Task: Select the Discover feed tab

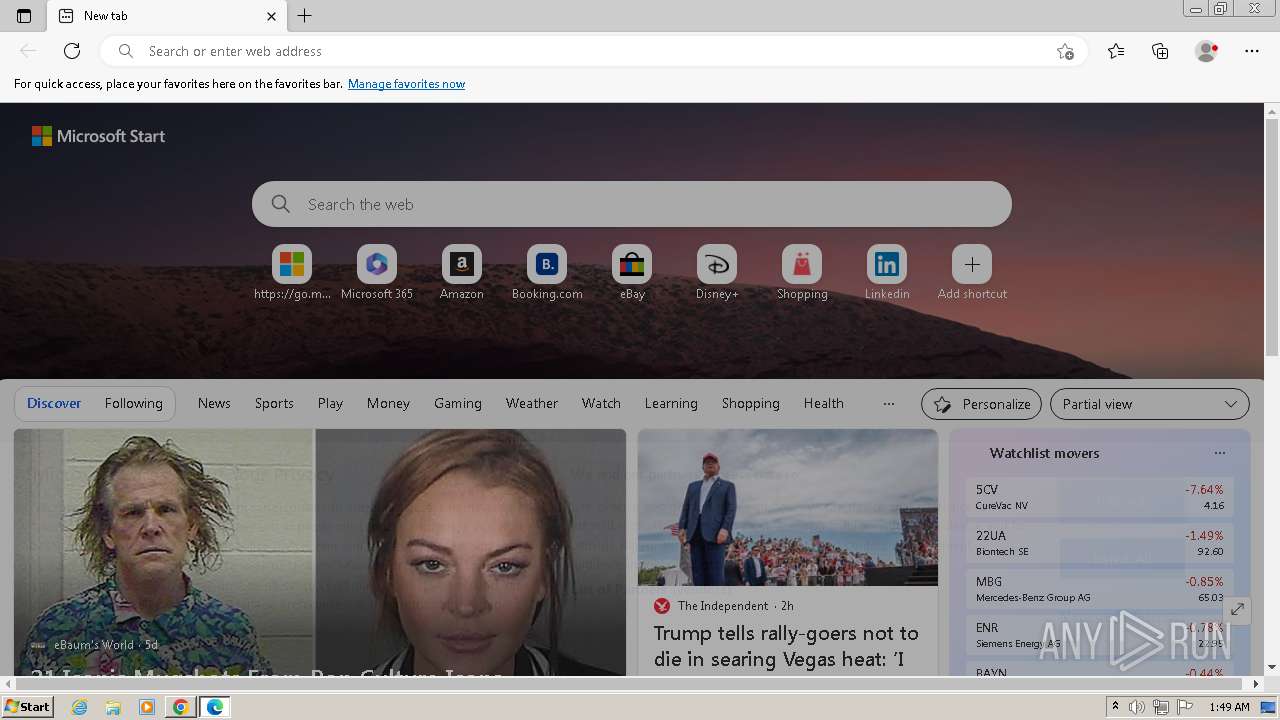Action: [54, 404]
